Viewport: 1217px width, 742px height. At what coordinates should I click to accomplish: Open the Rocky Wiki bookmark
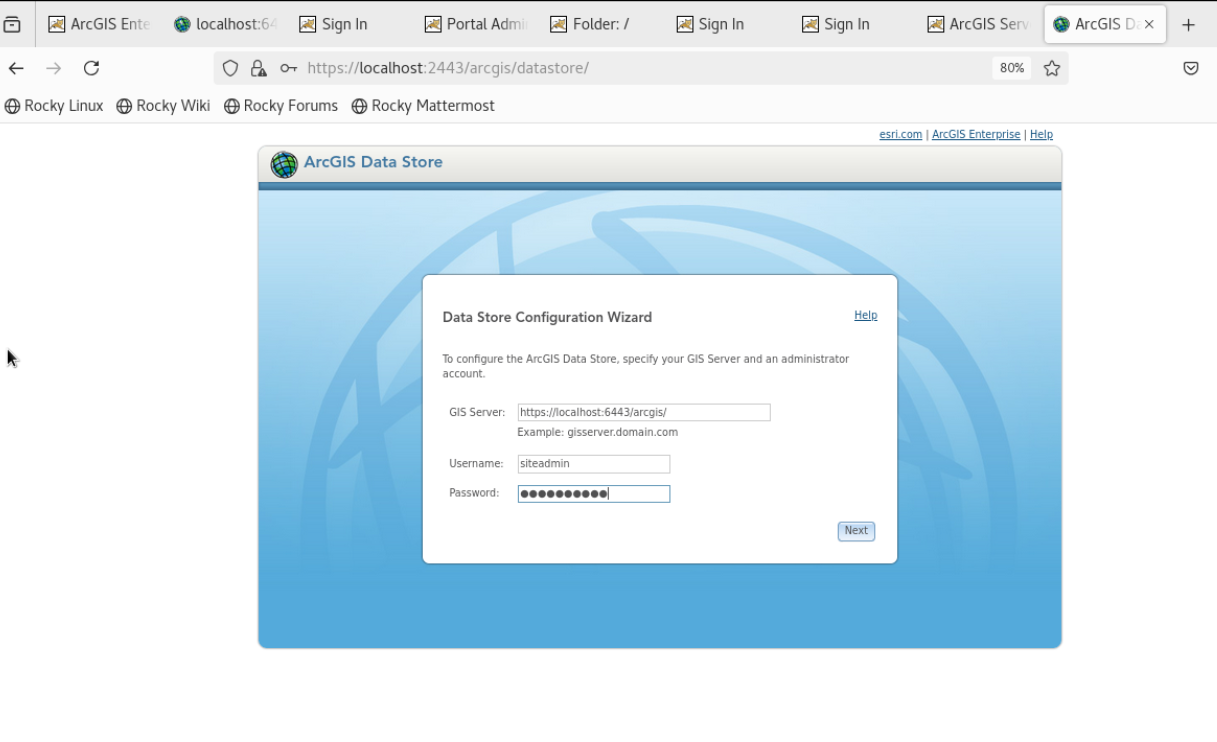click(163, 106)
